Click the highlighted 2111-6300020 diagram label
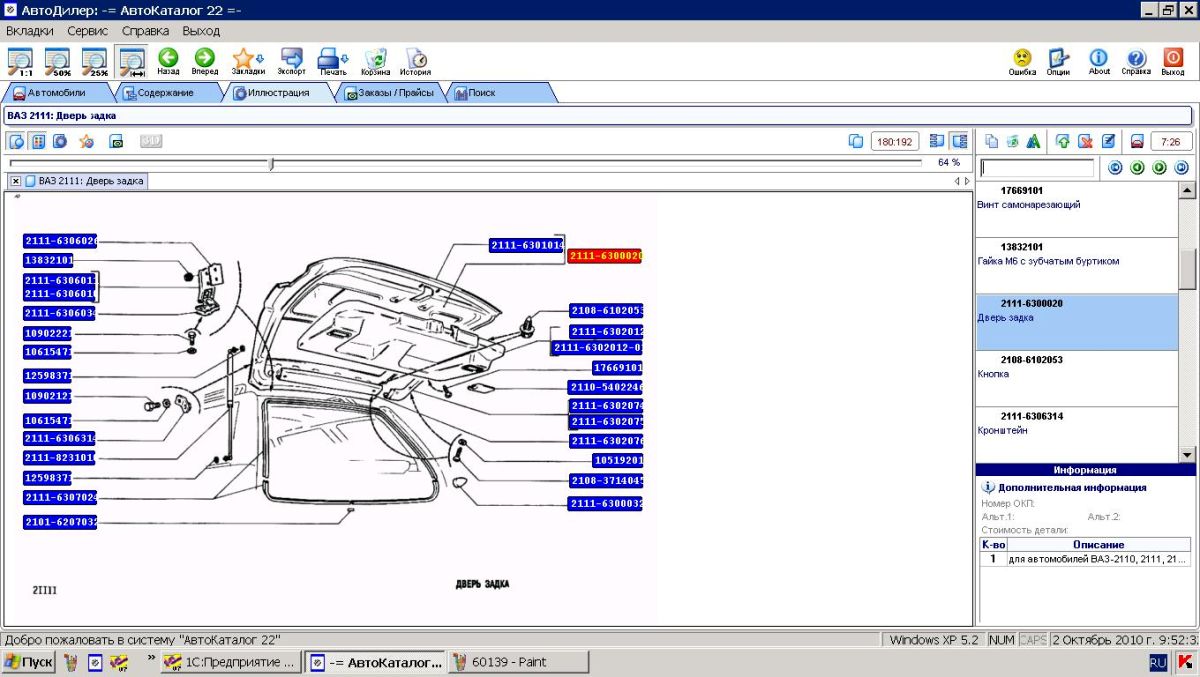1200x677 pixels. point(605,256)
